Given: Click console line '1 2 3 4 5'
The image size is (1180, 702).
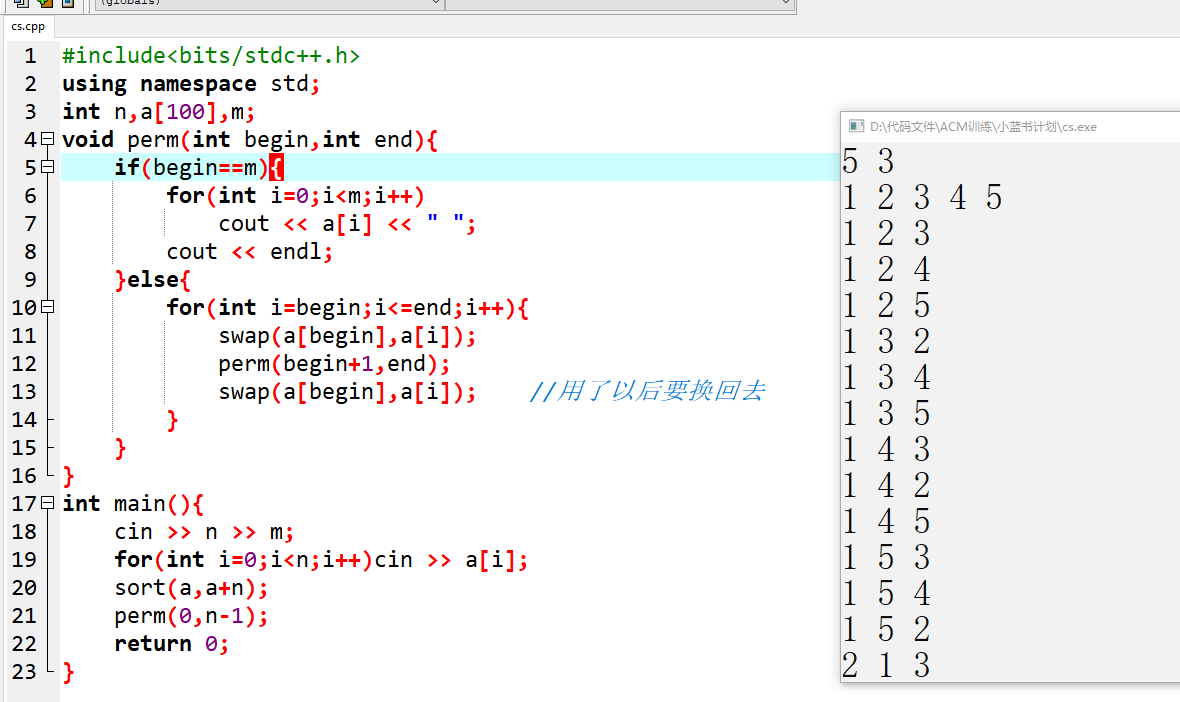Looking at the screenshot, I should point(923,197).
